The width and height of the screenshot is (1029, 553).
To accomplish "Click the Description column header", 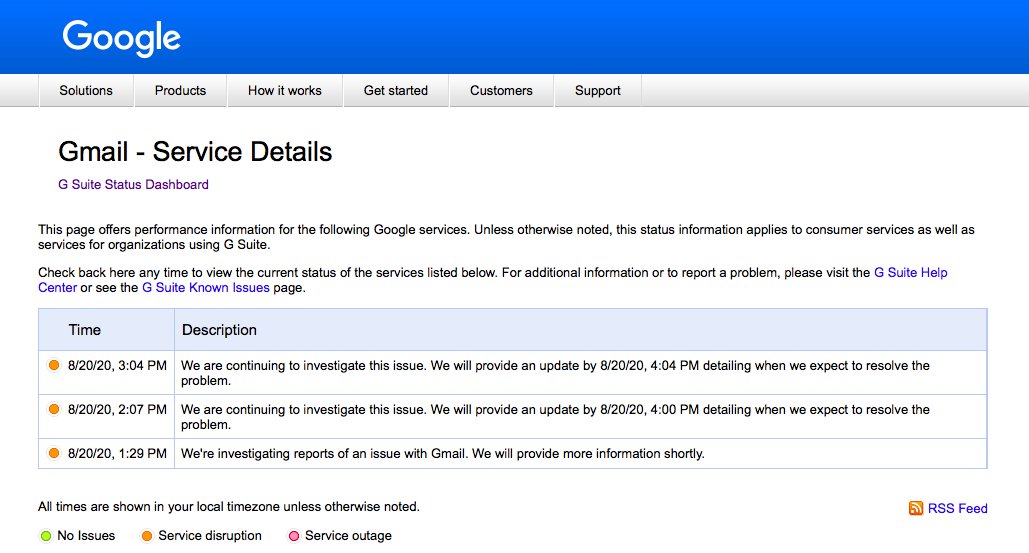I will pyautogui.click(x=219, y=330).
